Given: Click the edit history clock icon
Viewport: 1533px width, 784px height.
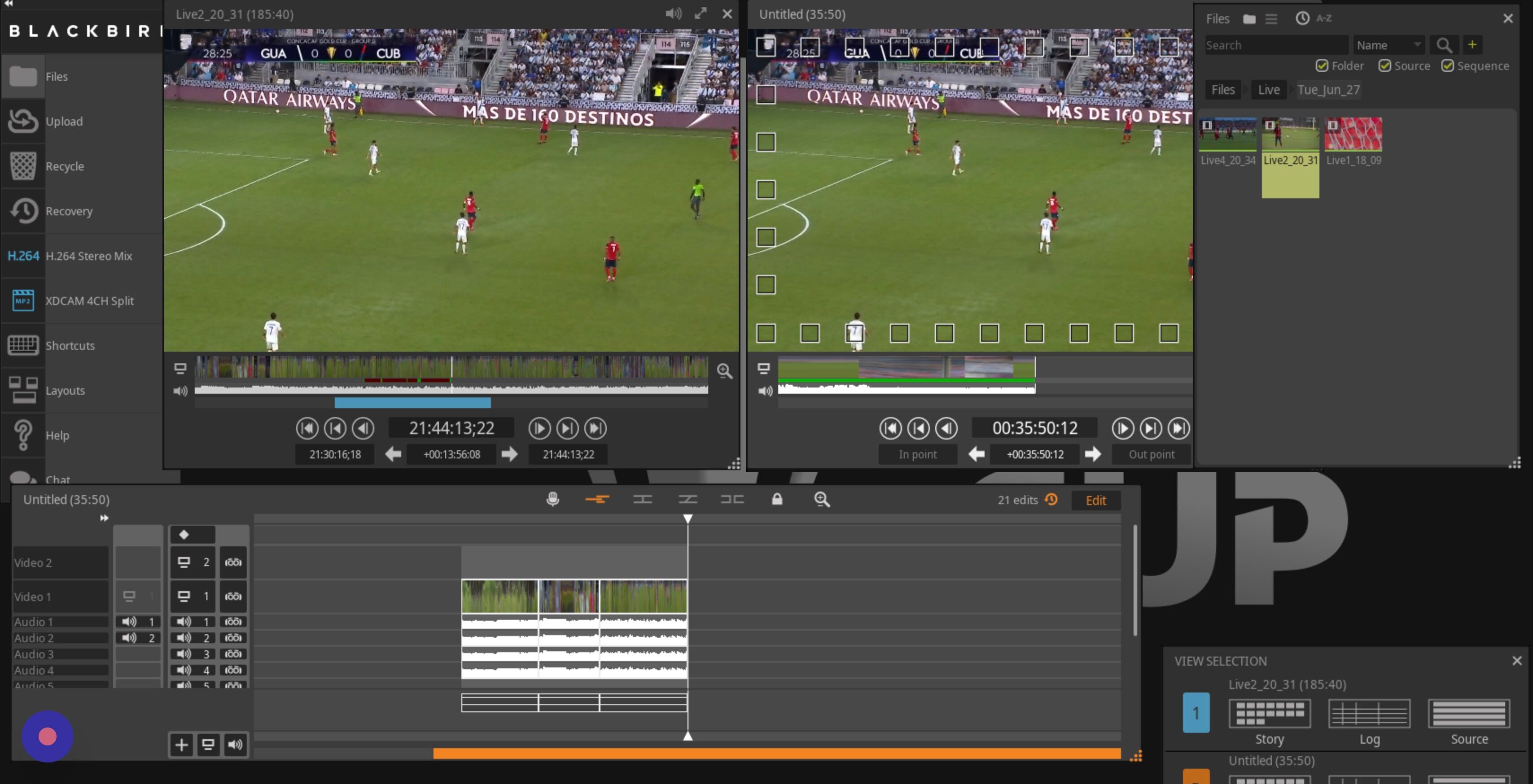Looking at the screenshot, I should (x=1051, y=500).
